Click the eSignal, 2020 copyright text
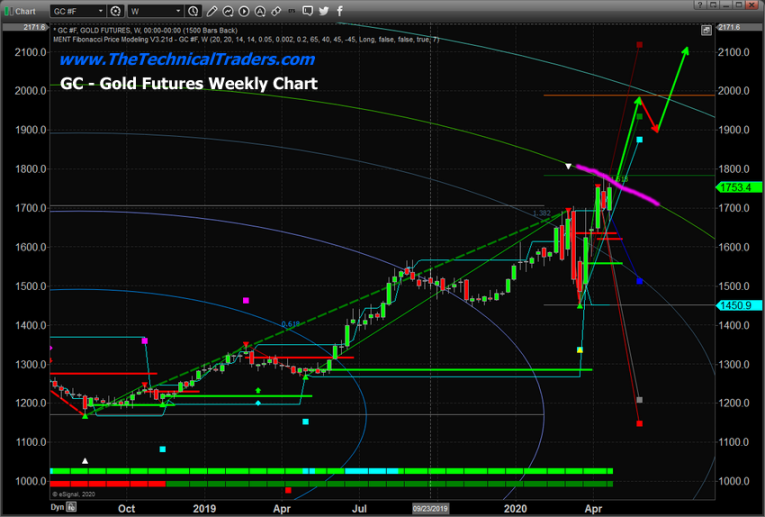Viewport: 765px width, 517px height. pos(73,494)
